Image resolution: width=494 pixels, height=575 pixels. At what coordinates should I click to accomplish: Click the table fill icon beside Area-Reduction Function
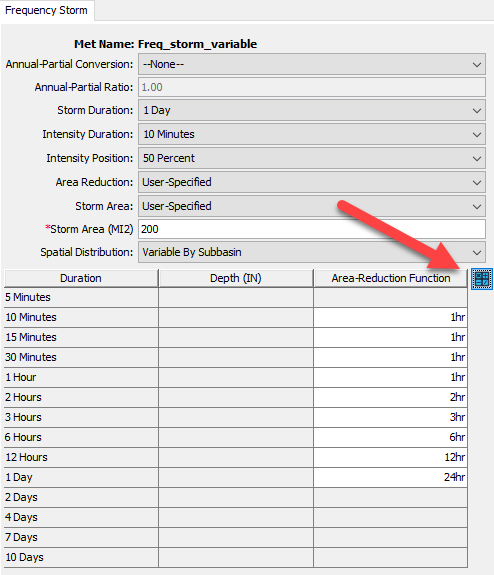point(482,279)
